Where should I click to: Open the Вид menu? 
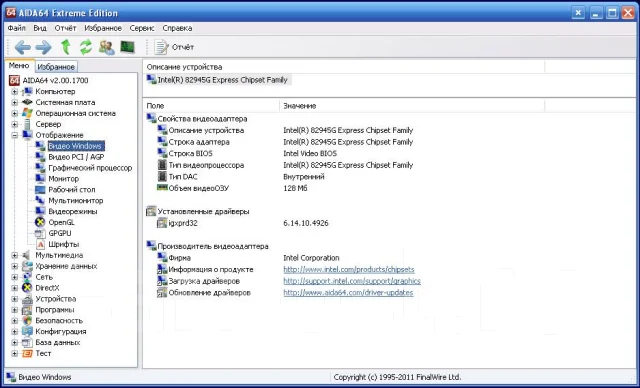click(x=40, y=28)
